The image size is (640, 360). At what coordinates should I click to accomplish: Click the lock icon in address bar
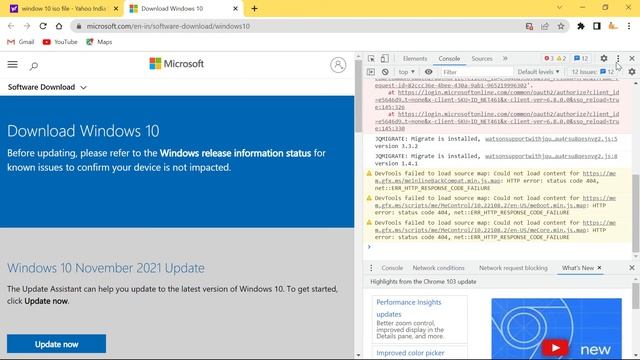[79, 26]
